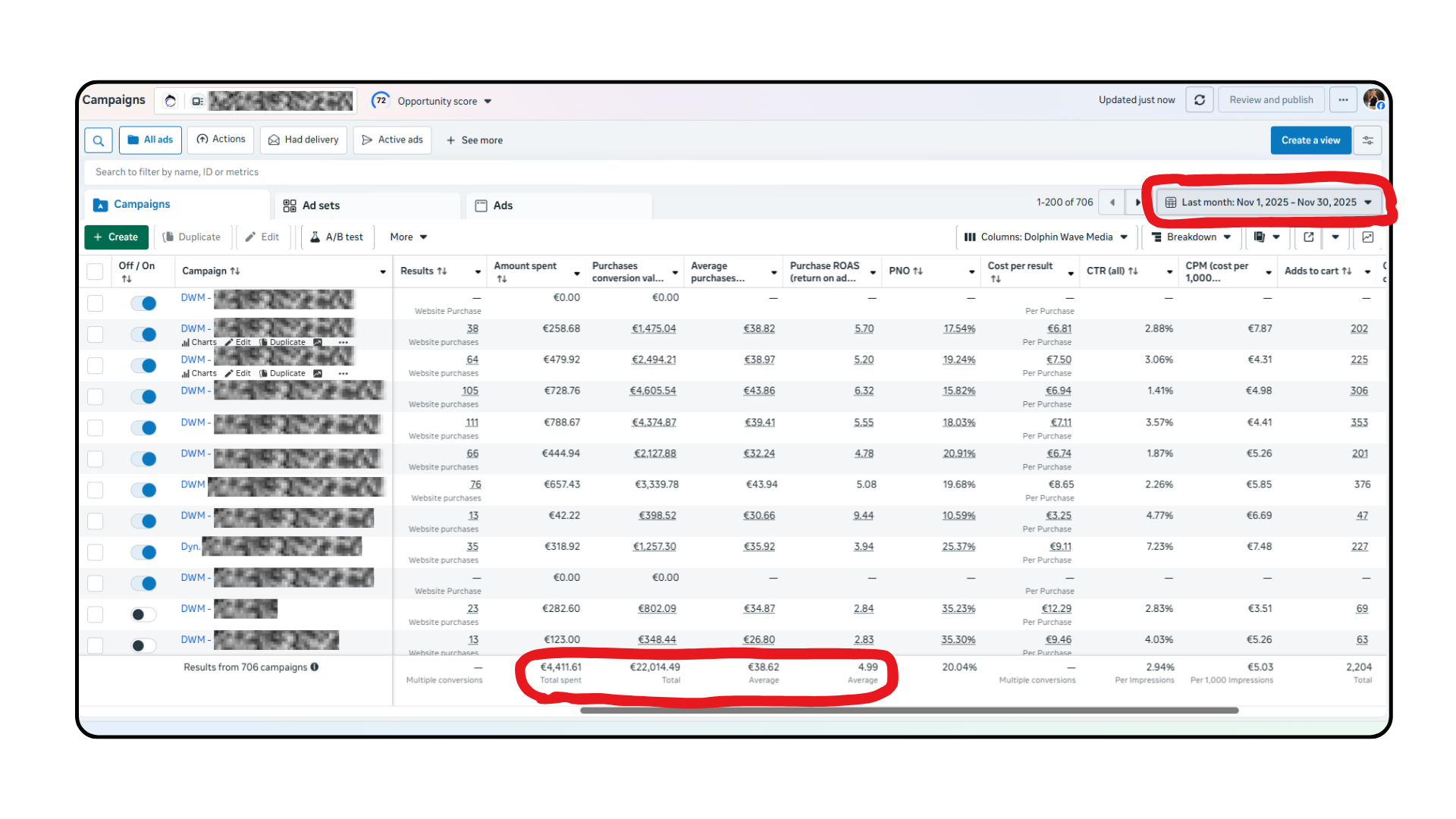Click the export table data icon
This screenshot has height=819, width=1456.
pyautogui.click(x=1309, y=237)
